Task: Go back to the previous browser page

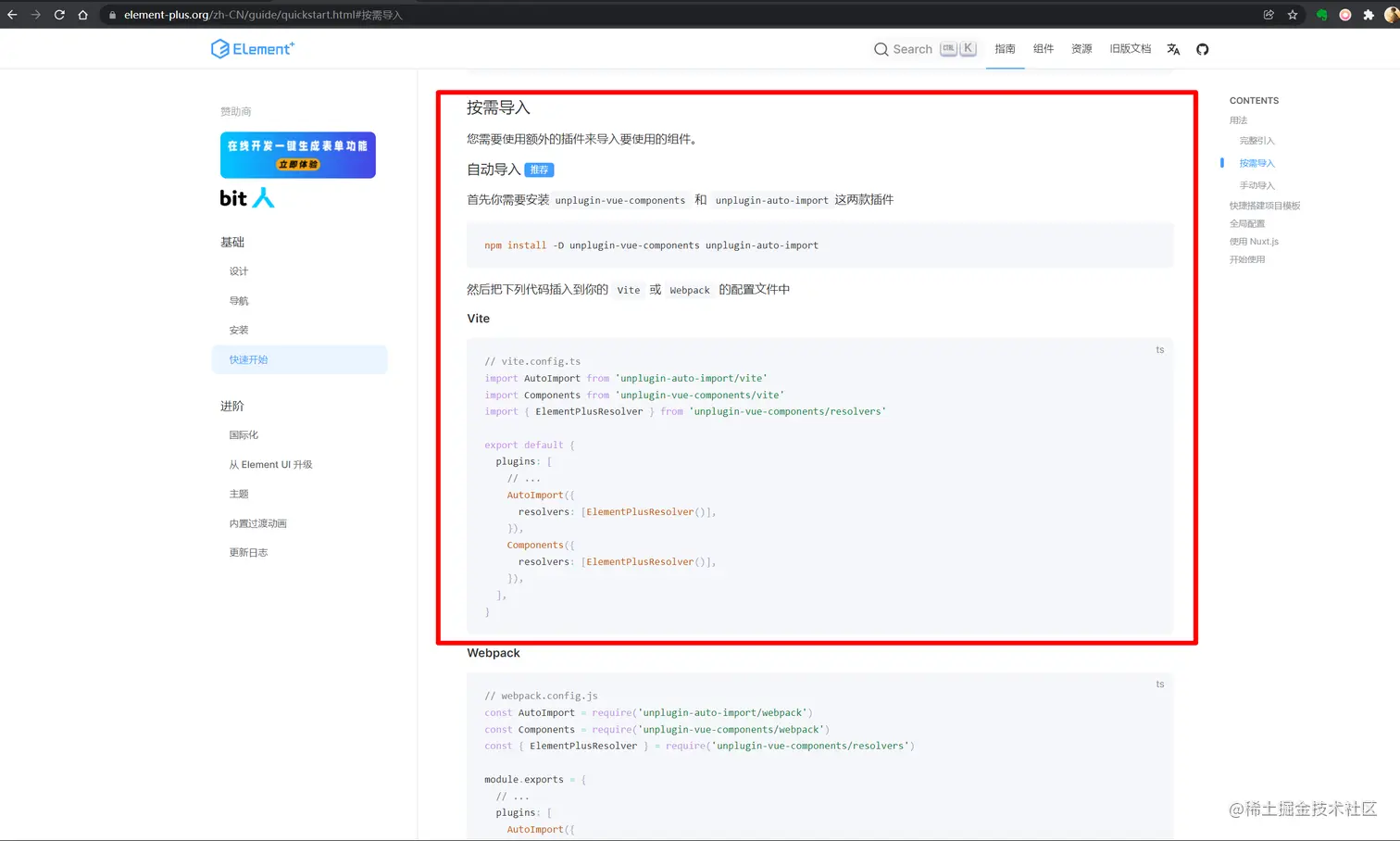Action: point(12,15)
